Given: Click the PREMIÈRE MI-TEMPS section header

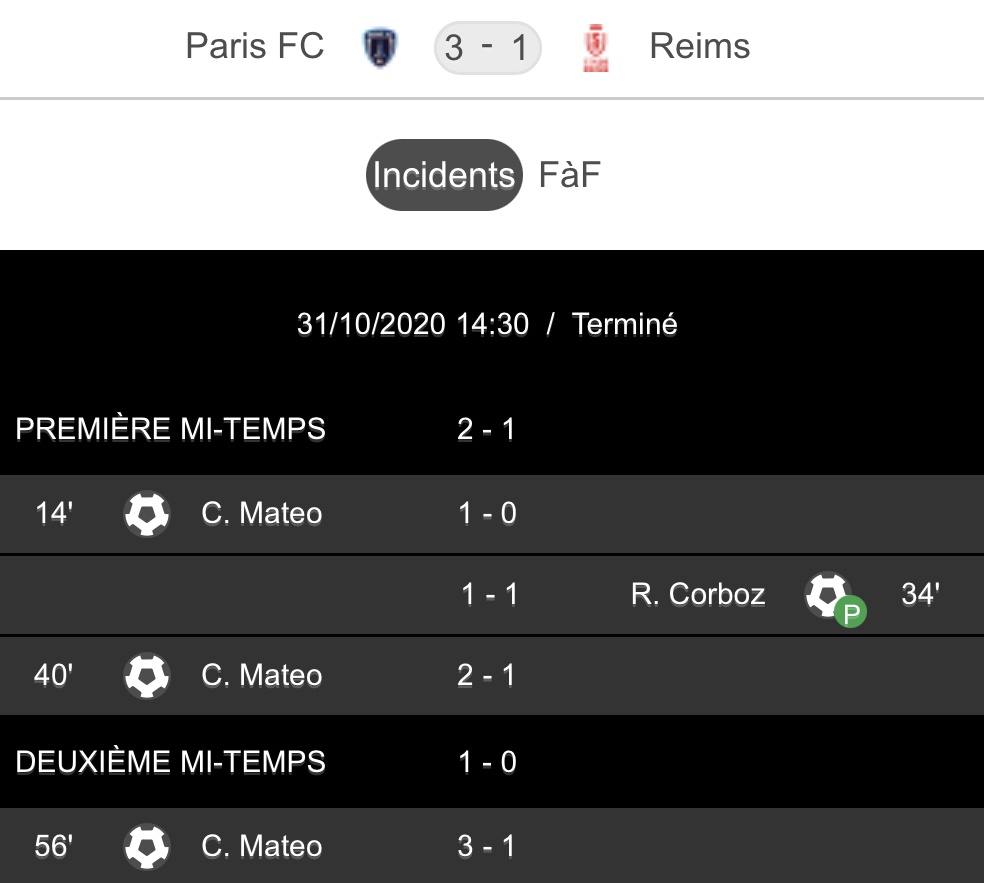Looking at the screenshot, I should click(x=171, y=429).
